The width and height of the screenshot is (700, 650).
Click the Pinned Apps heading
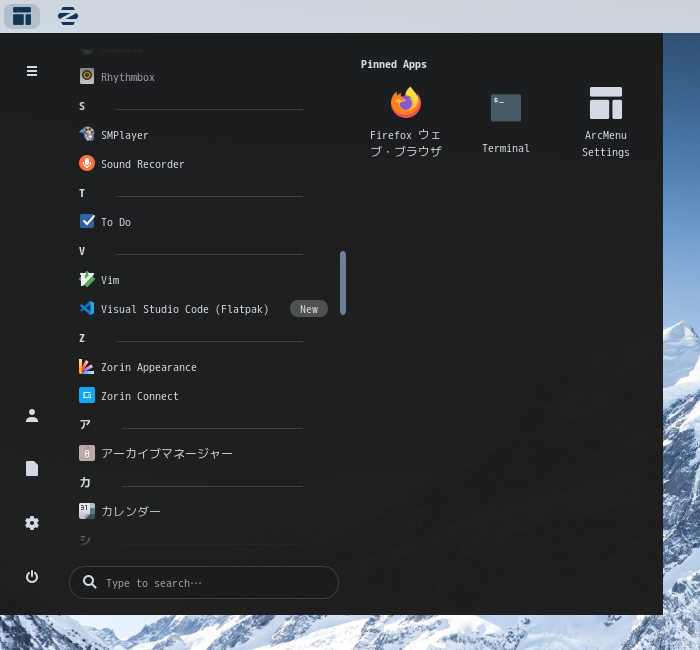(394, 64)
